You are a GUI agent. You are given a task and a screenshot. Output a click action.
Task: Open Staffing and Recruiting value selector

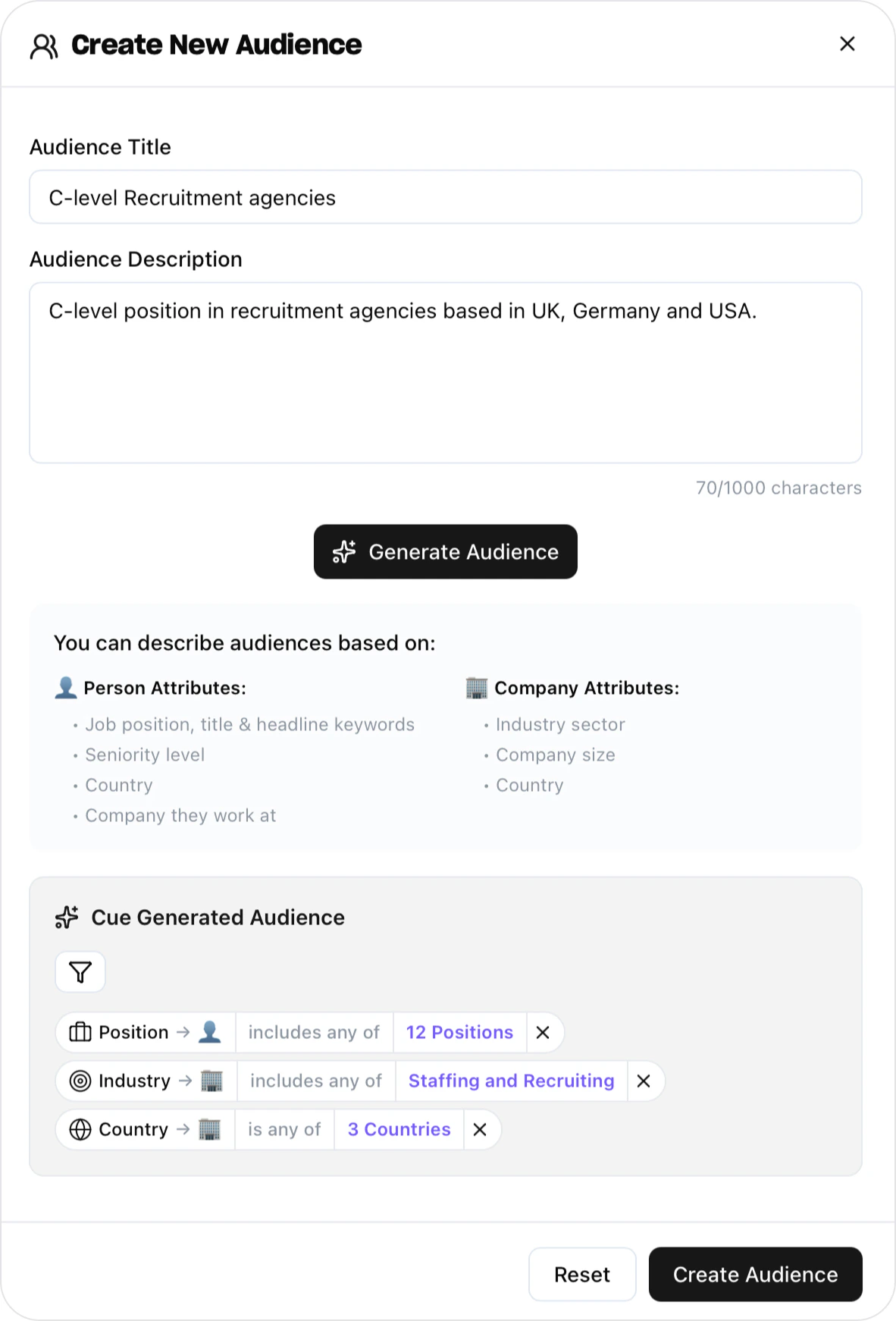(512, 1081)
